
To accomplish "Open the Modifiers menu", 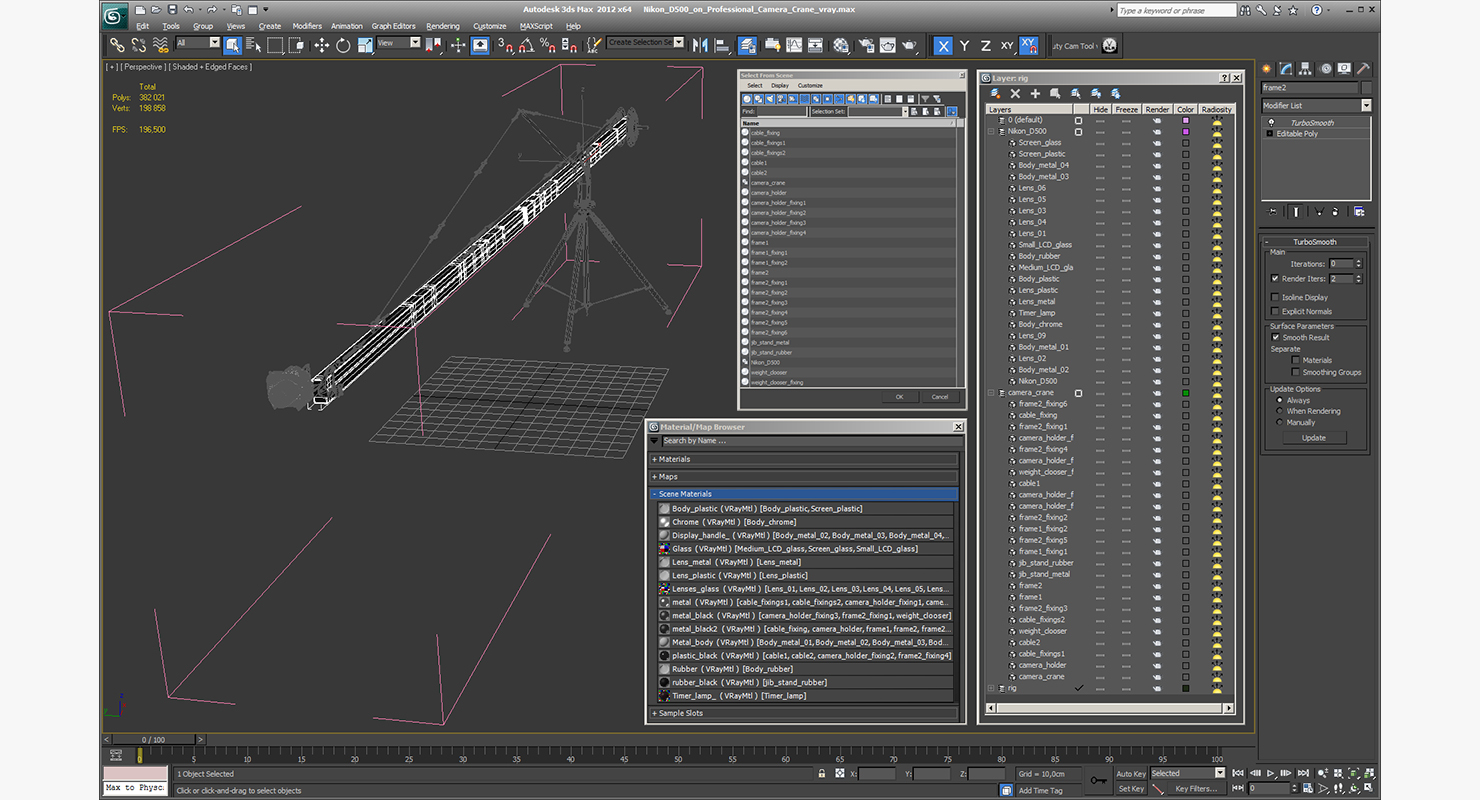I will point(307,26).
